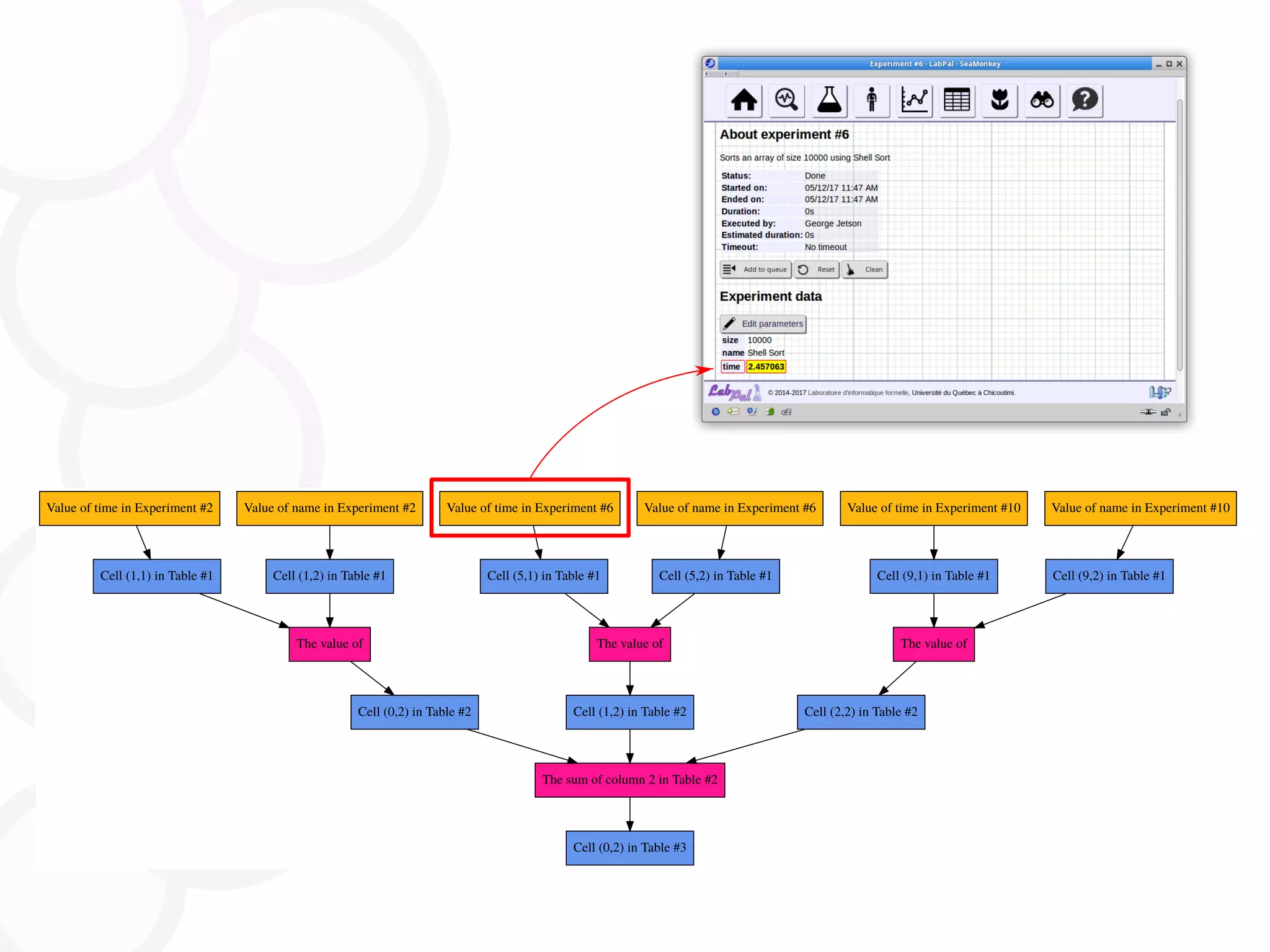Open the binoculars find icon

click(1042, 100)
